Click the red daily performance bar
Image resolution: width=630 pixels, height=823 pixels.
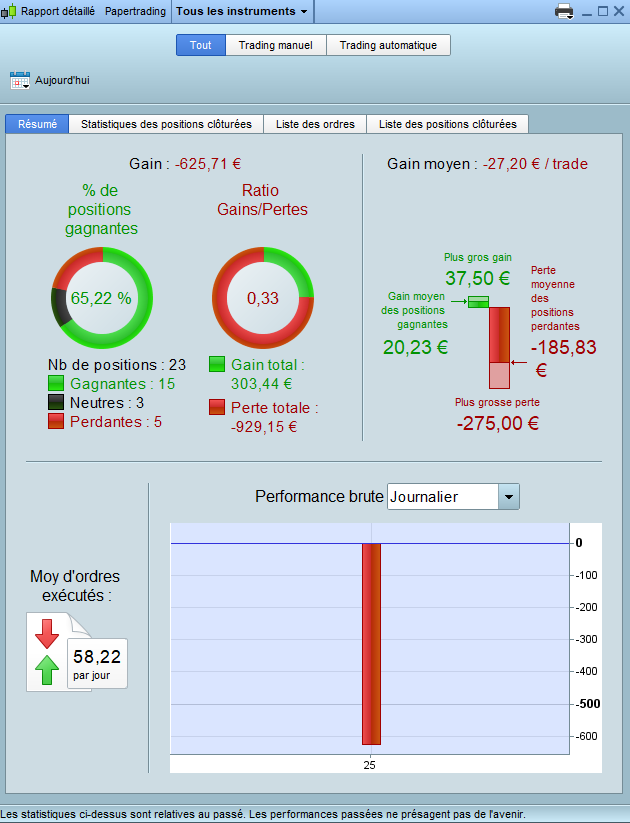click(x=371, y=644)
